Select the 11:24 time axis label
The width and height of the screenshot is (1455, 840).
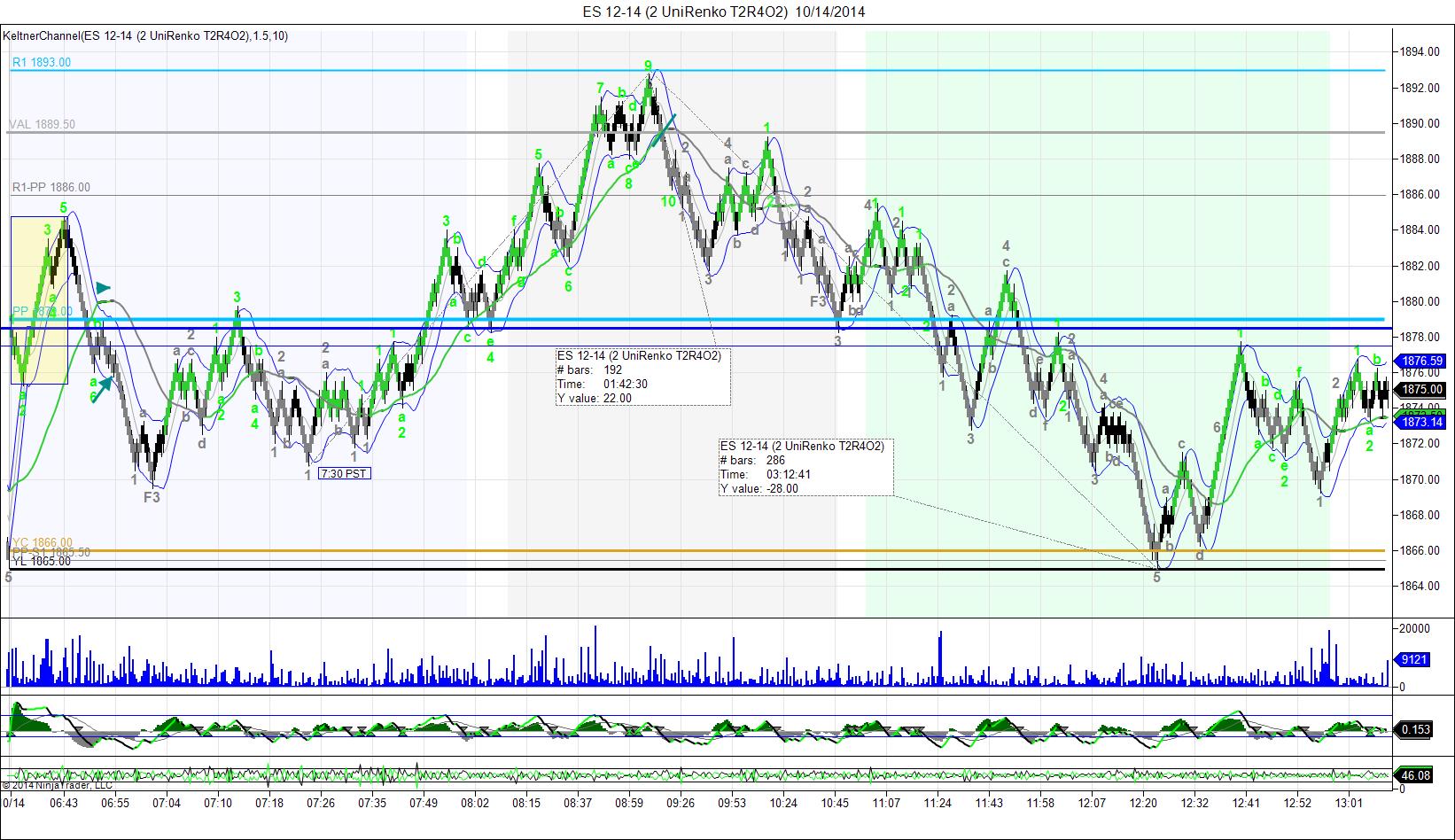(x=938, y=804)
